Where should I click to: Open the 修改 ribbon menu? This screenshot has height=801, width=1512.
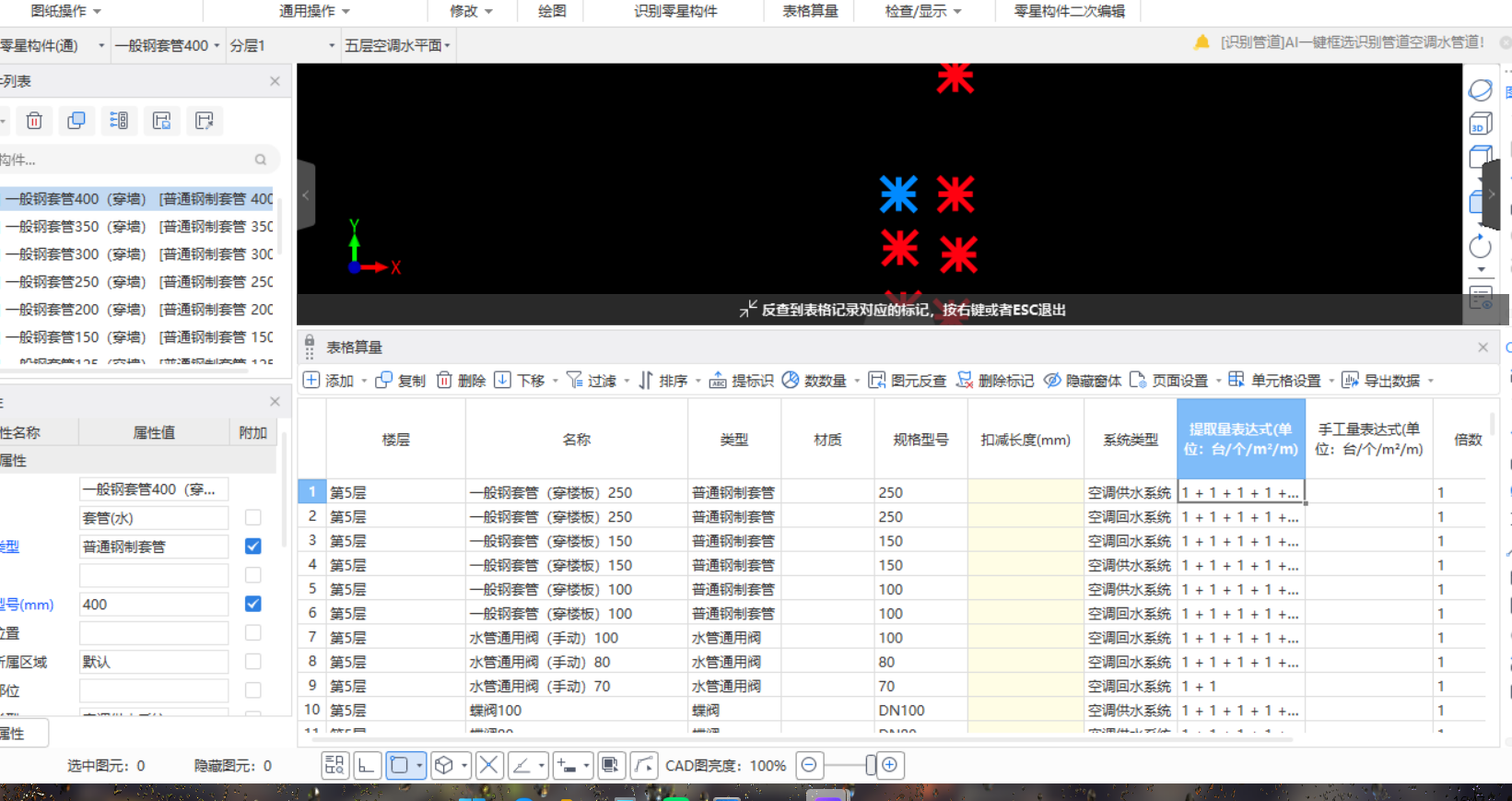(x=471, y=11)
